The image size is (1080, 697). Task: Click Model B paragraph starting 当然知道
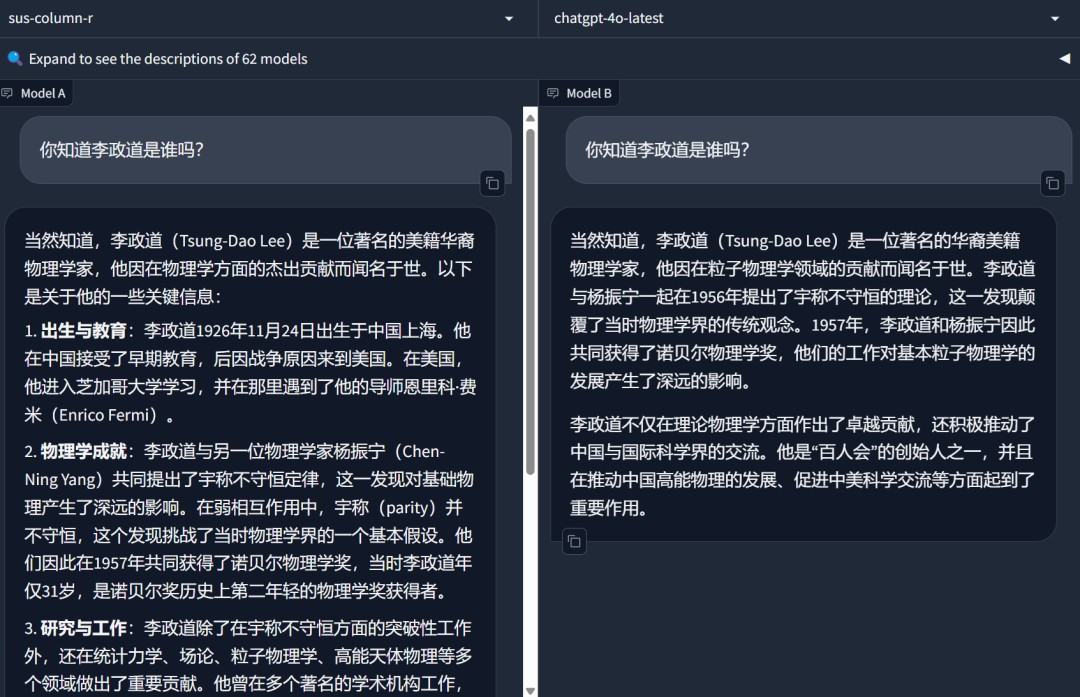pyautogui.click(x=802, y=311)
